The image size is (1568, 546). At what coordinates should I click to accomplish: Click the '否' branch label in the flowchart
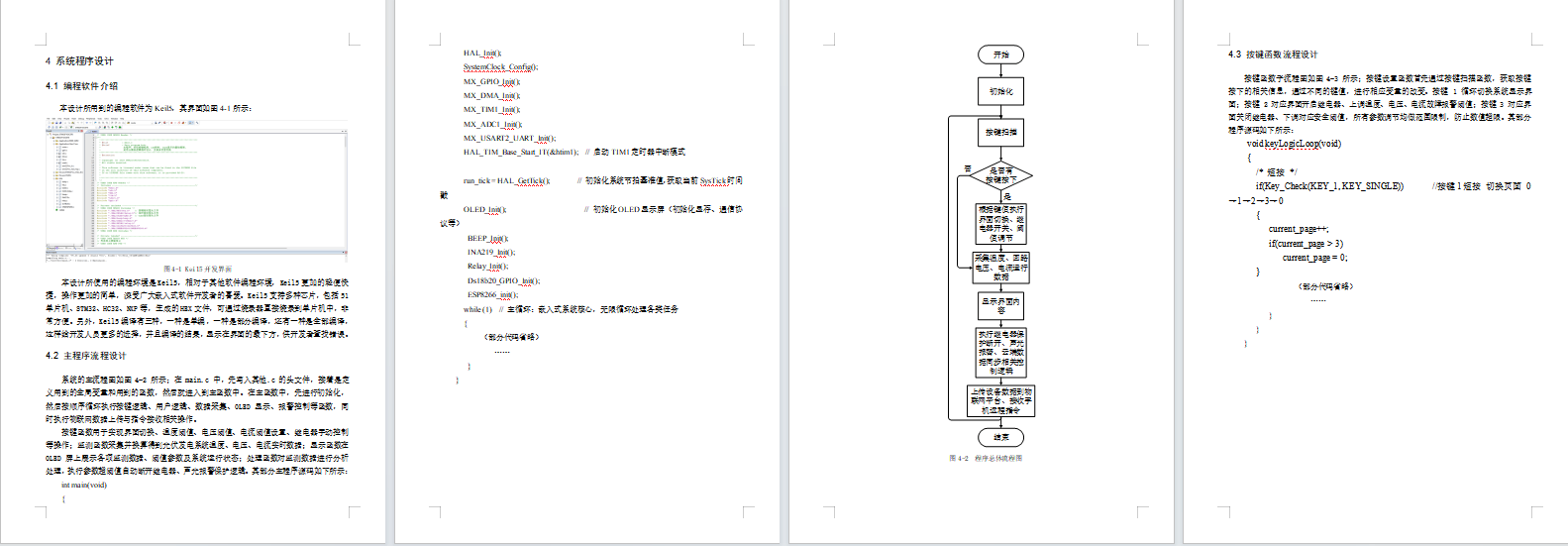pos(968,168)
